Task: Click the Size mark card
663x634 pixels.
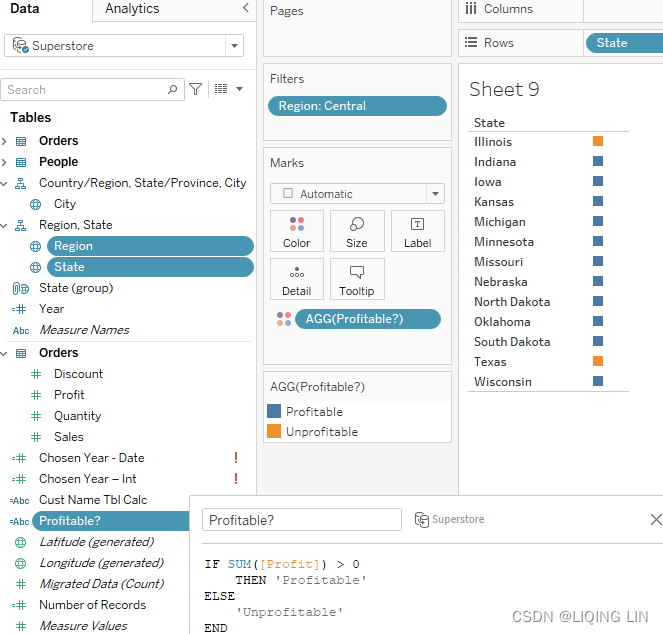Action: click(357, 231)
